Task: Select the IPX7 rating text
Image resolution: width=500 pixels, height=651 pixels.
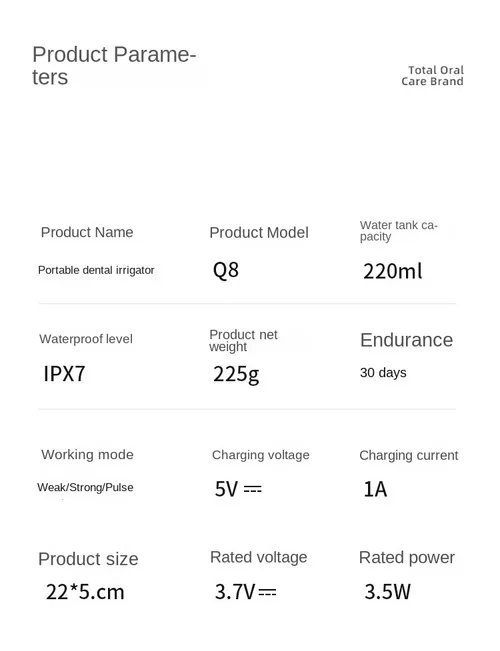Action: click(x=64, y=373)
